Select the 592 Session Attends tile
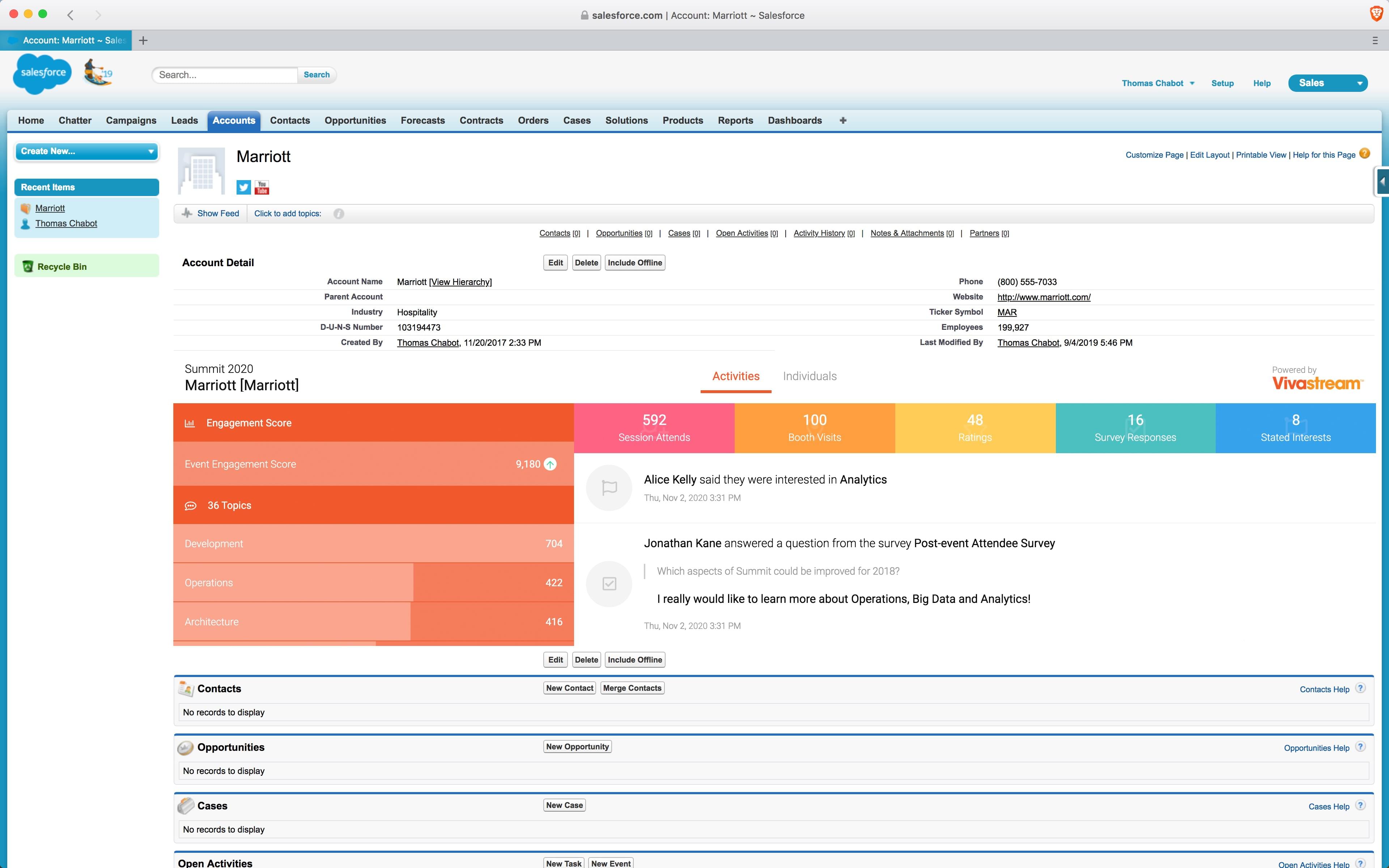 click(654, 428)
